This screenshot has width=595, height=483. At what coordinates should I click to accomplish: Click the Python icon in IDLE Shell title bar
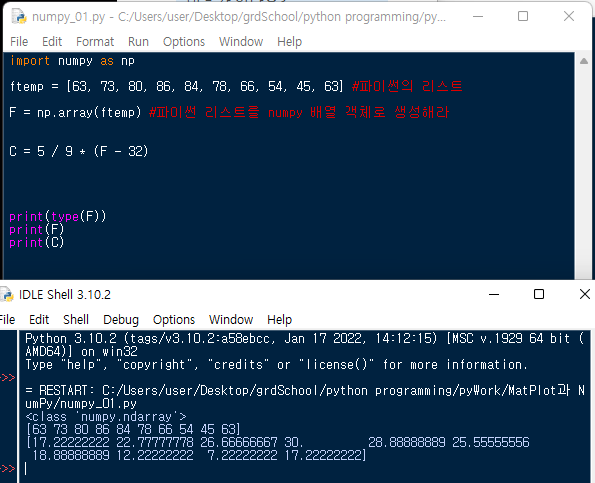tap(6, 295)
